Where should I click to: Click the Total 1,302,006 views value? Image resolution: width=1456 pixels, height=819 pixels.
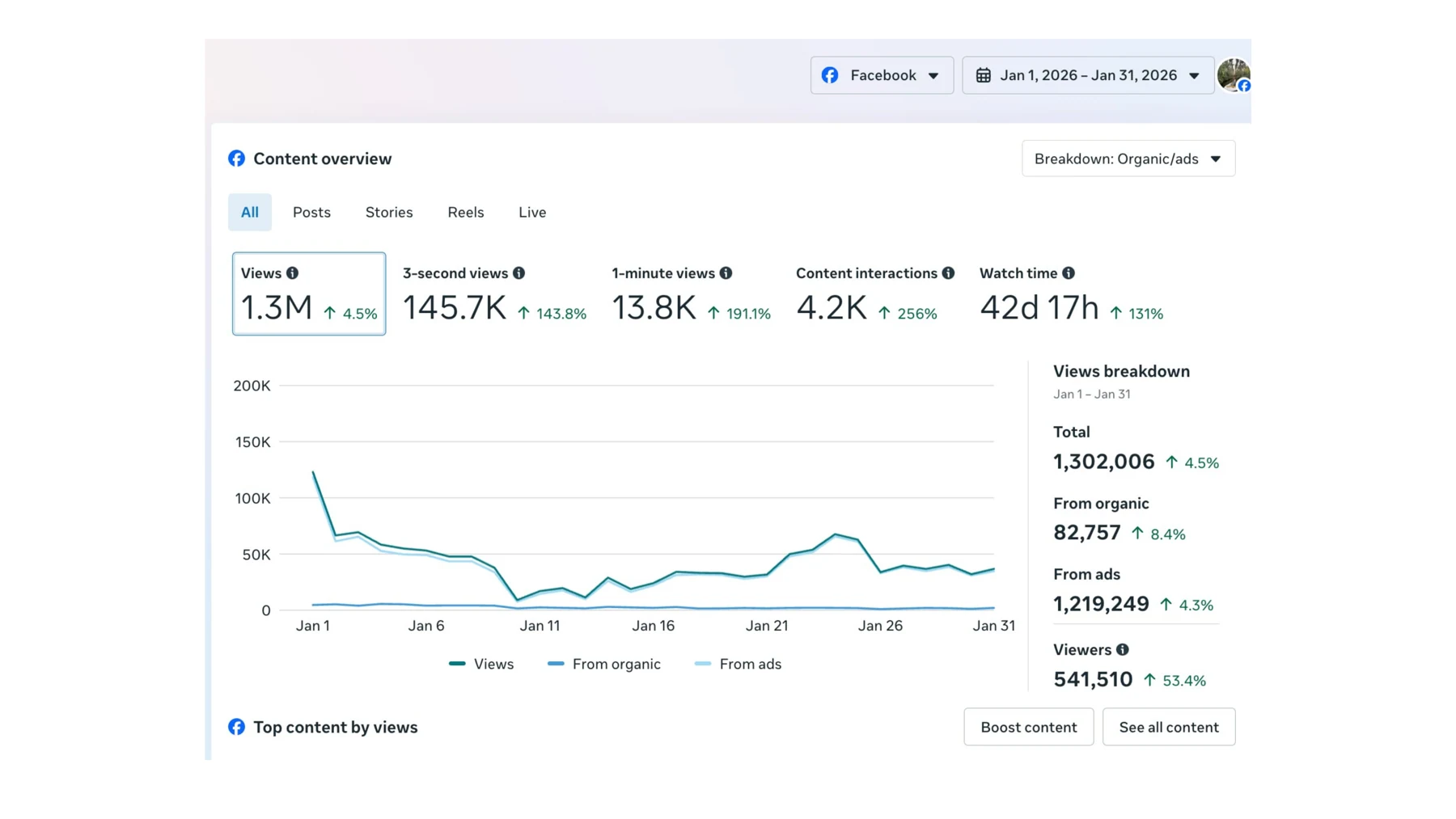tap(1104, 462)
